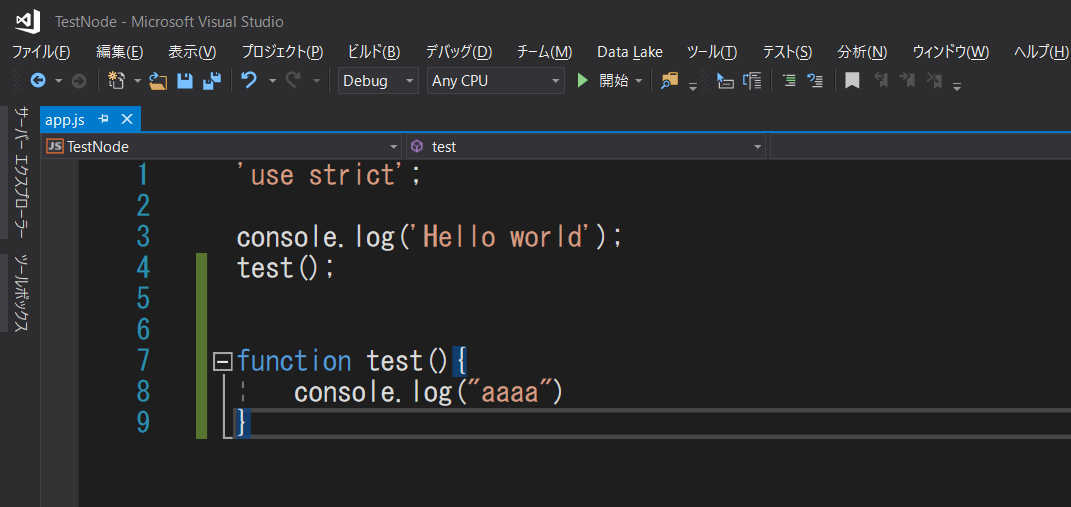The image size is (1071, 507).
Task: Click the Visual Studio logo icon in title bar
Action: [x=27, y=22]
